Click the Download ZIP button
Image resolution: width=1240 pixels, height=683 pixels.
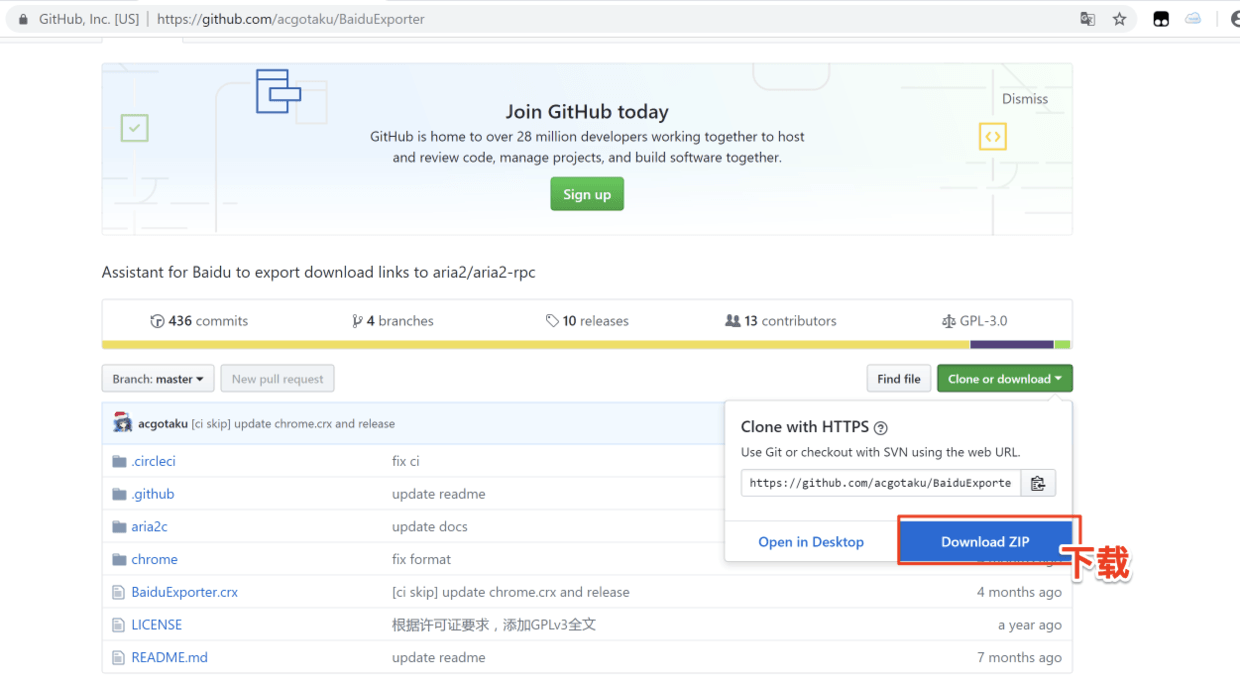(x=985, y=542)
